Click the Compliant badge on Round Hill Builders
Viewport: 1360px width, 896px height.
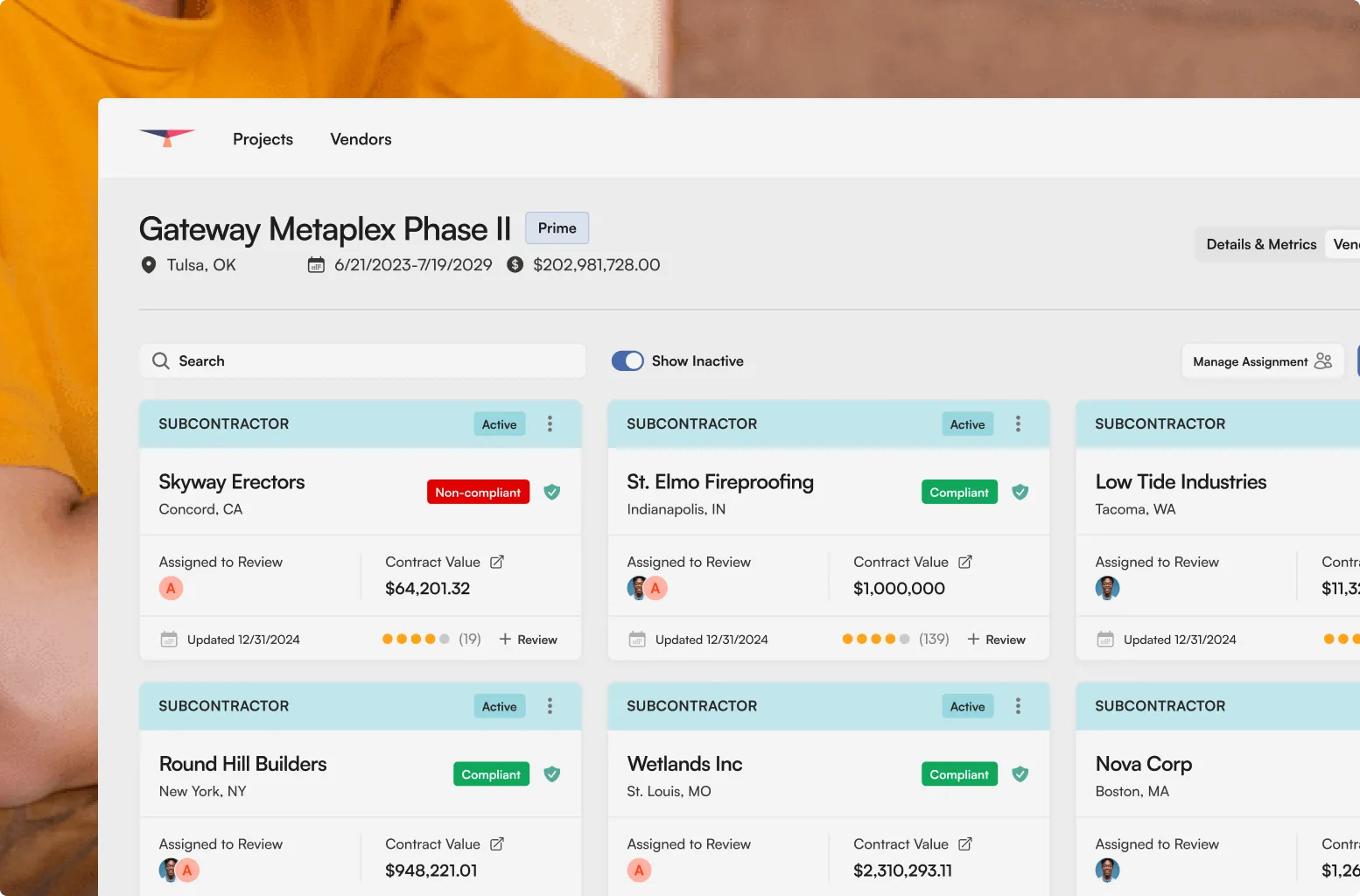(x=491, y=773)
